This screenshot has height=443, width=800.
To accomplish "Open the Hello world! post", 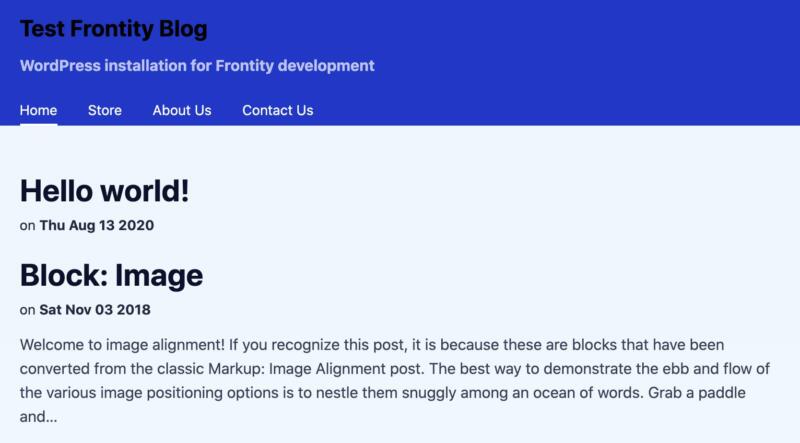I will 104,191.
